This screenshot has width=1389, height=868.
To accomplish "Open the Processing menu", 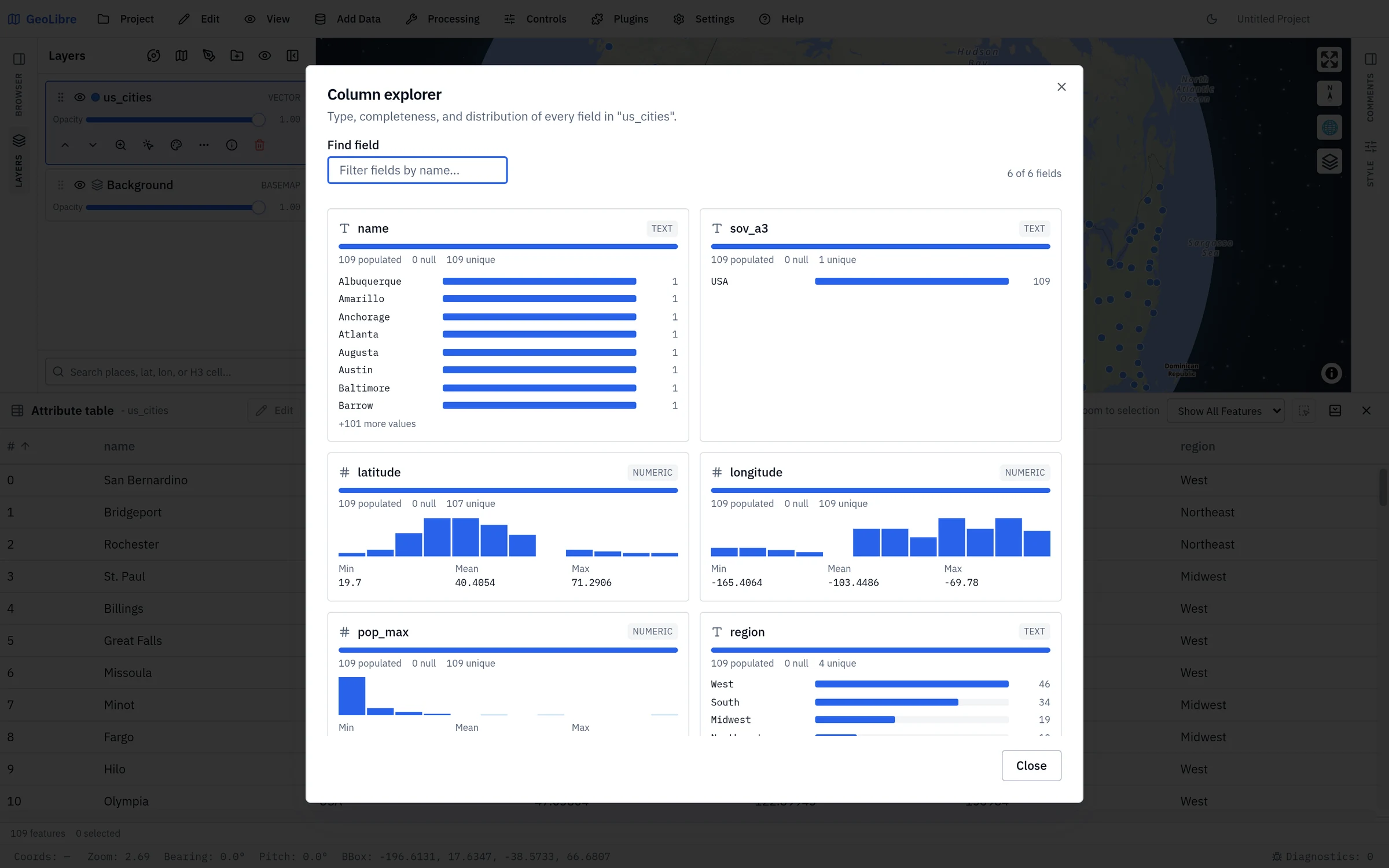I will coord(443,19).
